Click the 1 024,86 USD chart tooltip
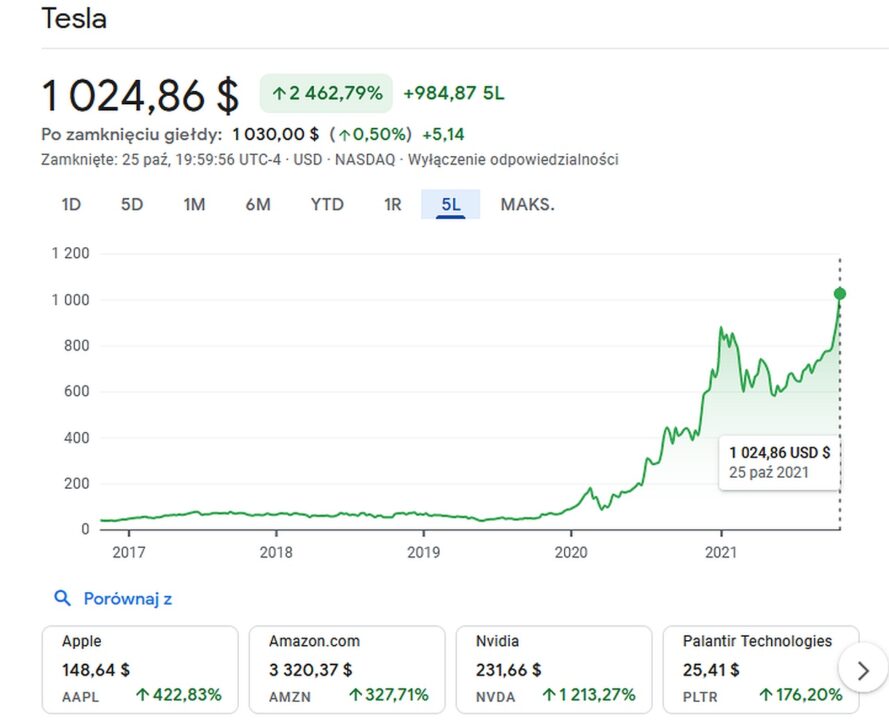 [x=779, y=463]
